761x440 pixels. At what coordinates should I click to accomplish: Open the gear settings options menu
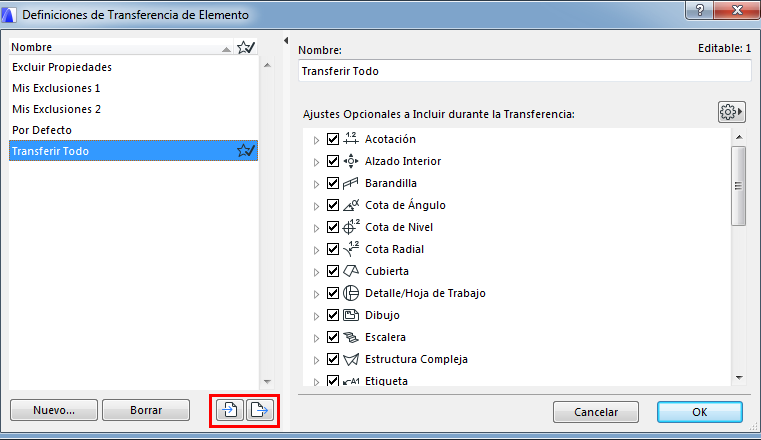pos(733,112)
